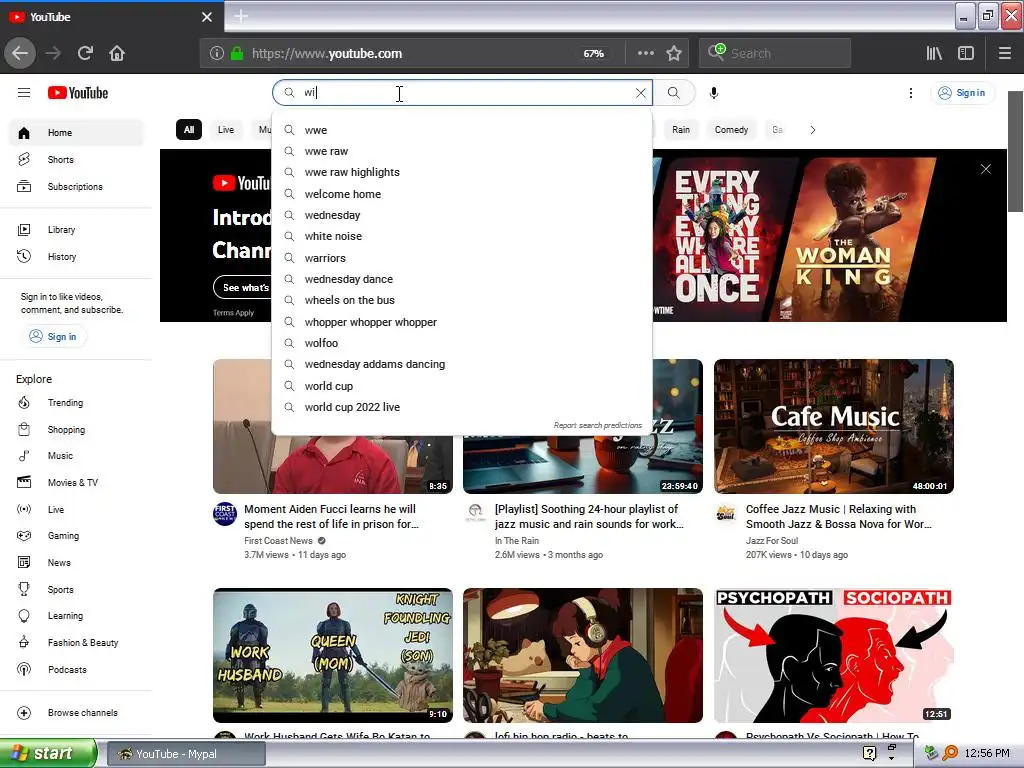The width and height of the screenshot is (1024, 768).
Task: Close the YouTube browser tab
Action: click(x=206, y=17)
